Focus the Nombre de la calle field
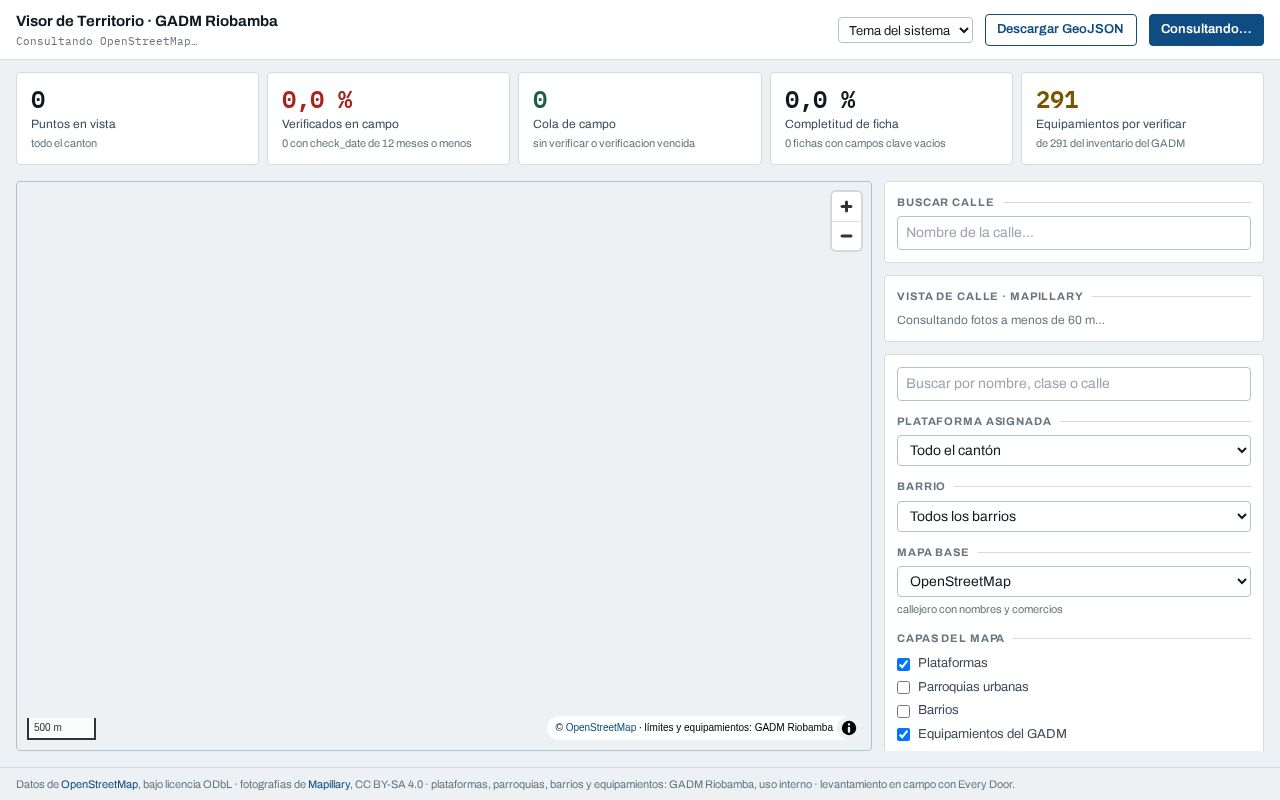The width and height of the screenshot is (1280, 800). 1073,233
